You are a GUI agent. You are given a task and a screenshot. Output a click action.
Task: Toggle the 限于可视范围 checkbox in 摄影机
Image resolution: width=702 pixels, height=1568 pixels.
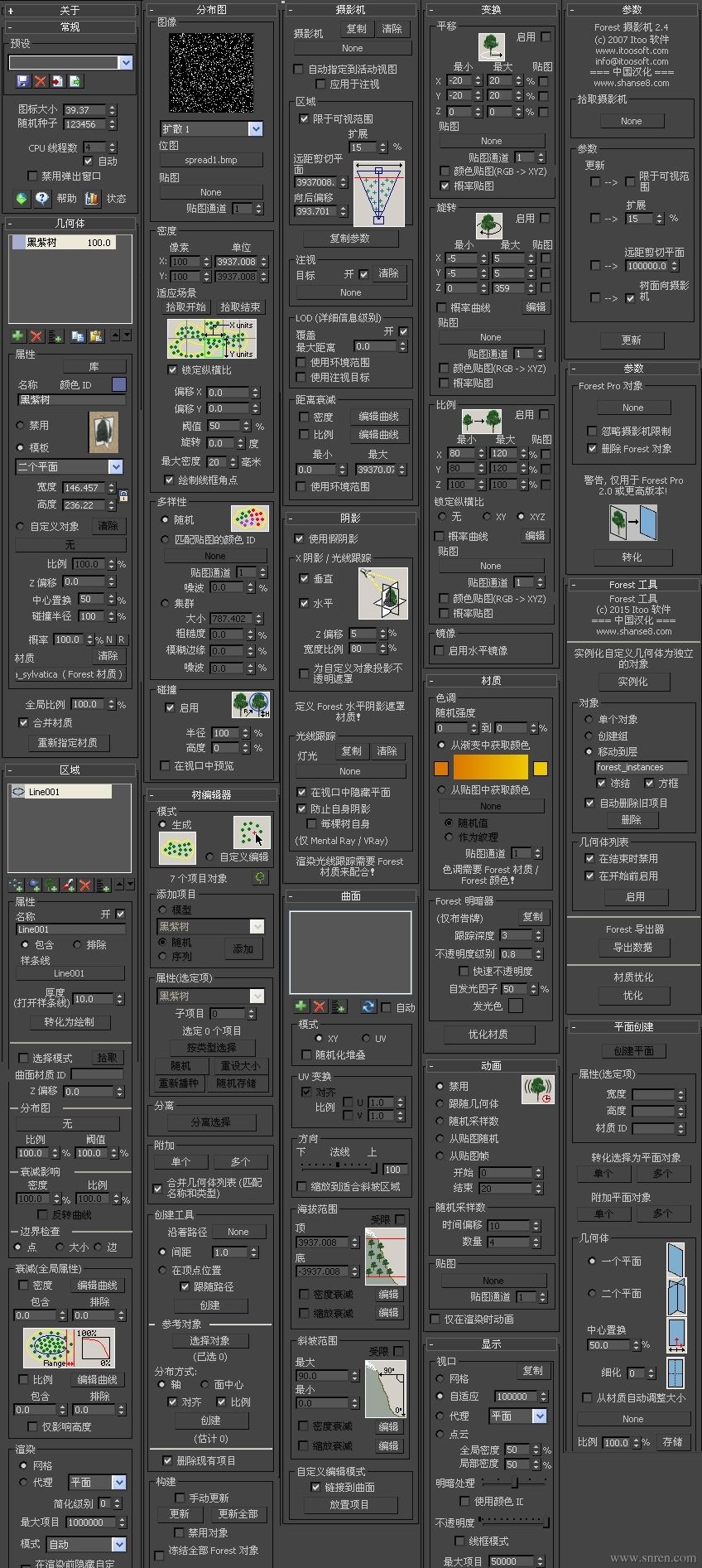click(304, 118)
